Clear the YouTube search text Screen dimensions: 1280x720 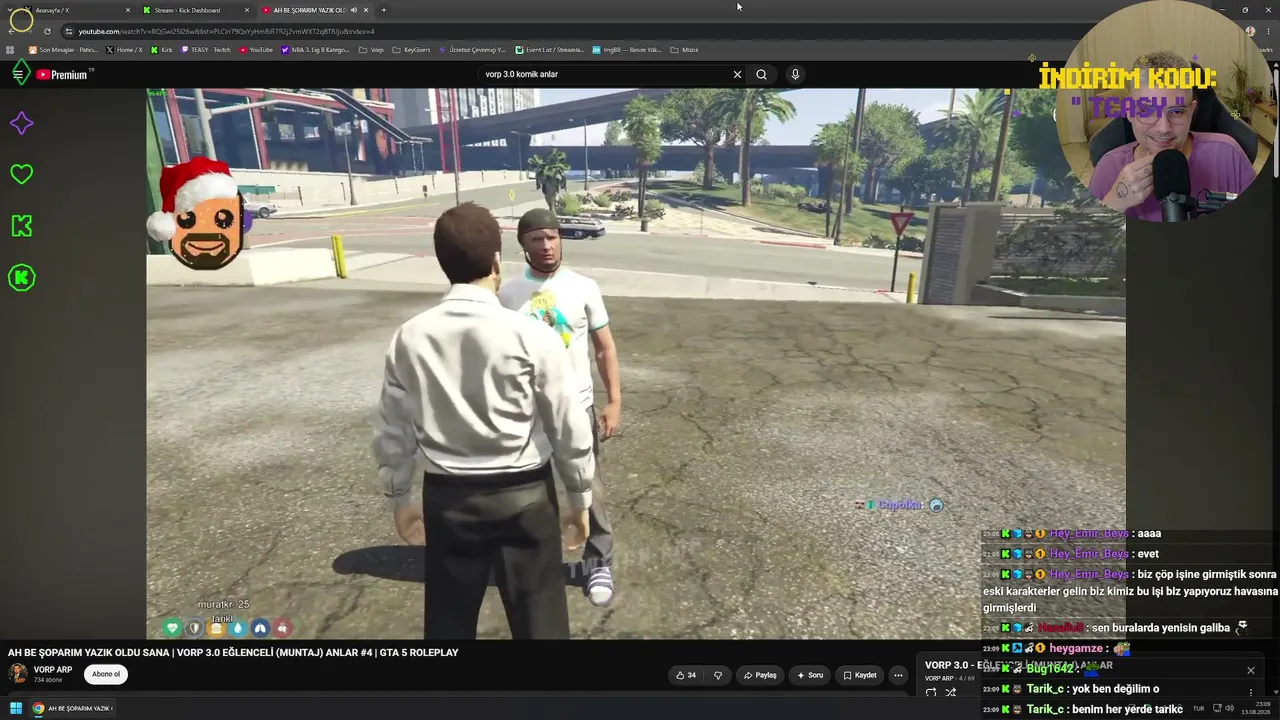tap(737, 74)
